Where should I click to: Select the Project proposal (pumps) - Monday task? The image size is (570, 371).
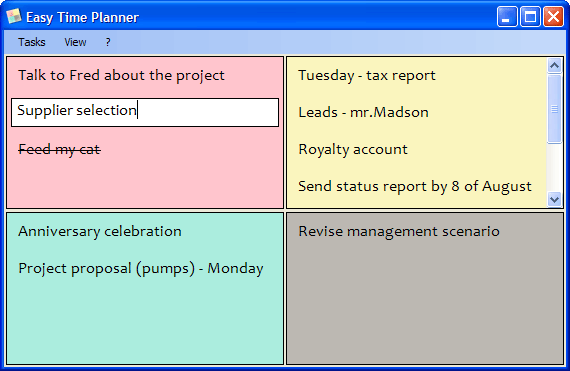[141, 269]
